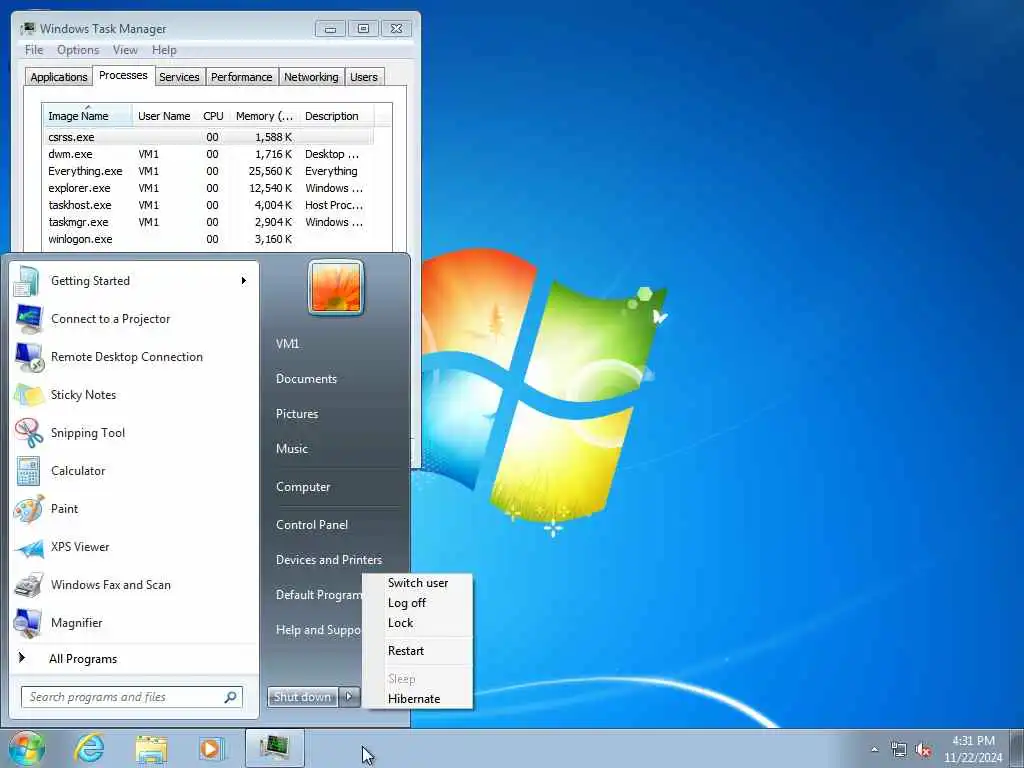Click Show desktop button at taskbar end
This screenshot has height=768, width=1024.
click(x=1018, y=748)
